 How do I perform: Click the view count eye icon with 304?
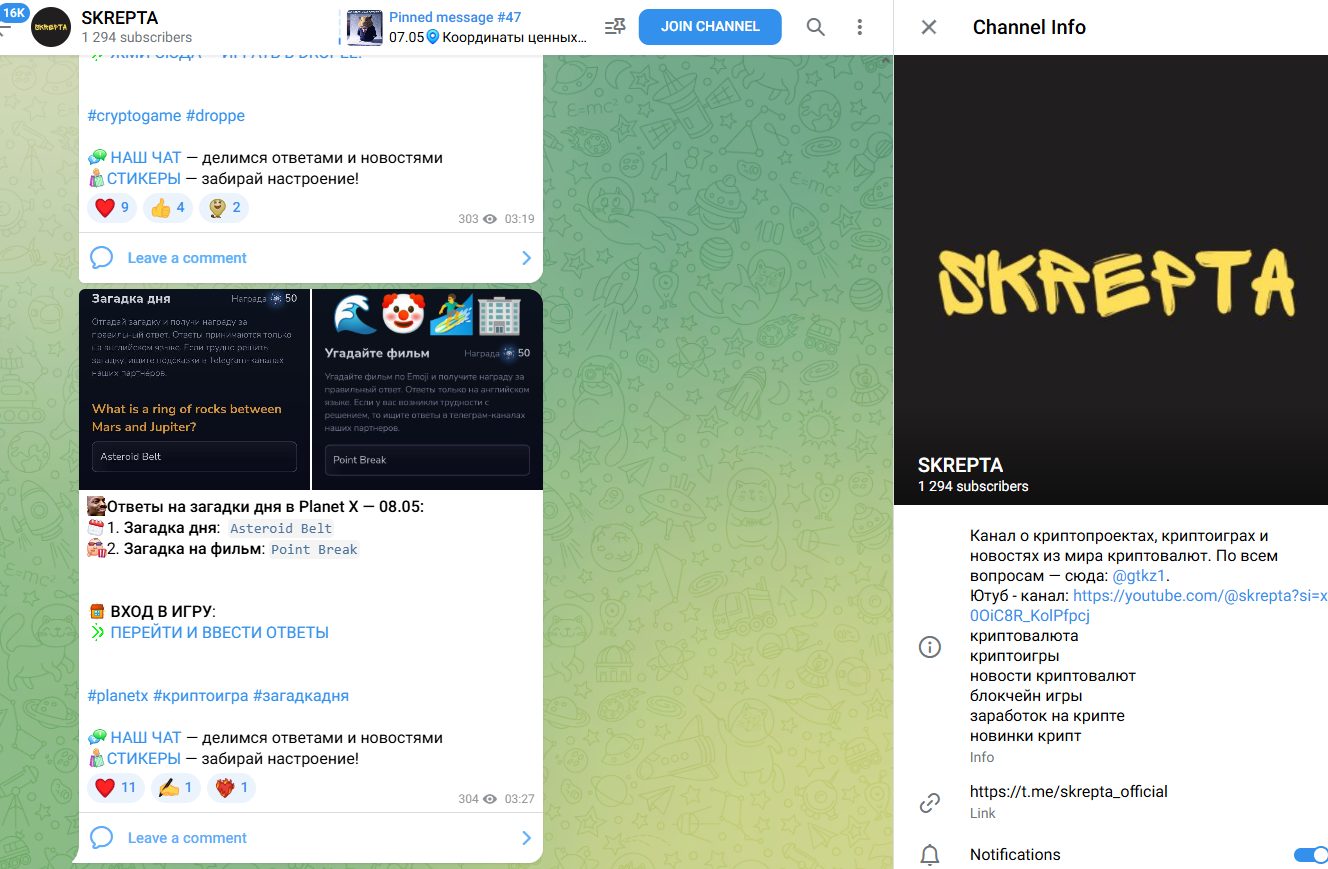coord(490,799)
